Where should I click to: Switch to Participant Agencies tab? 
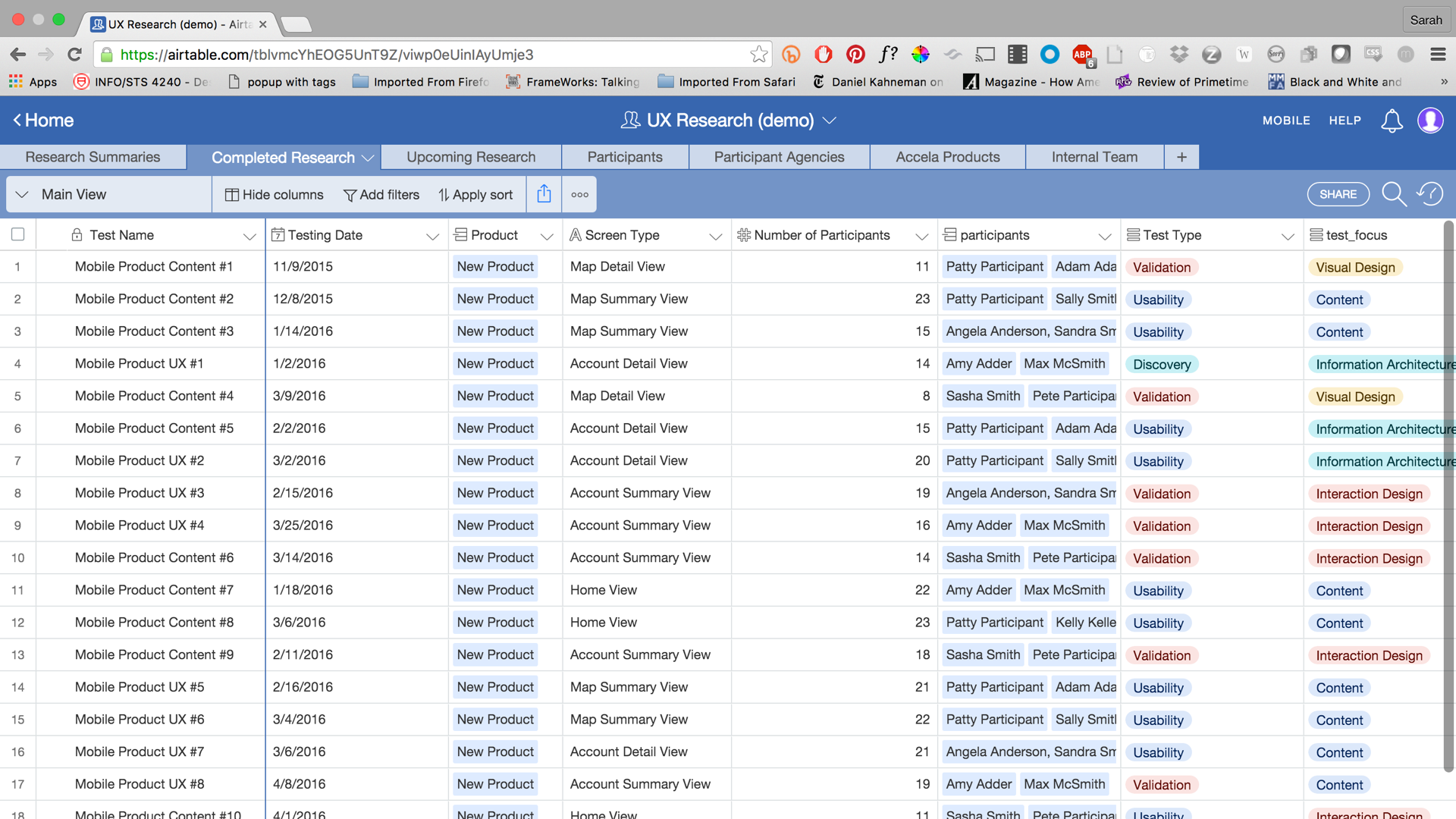click(779, 157)
